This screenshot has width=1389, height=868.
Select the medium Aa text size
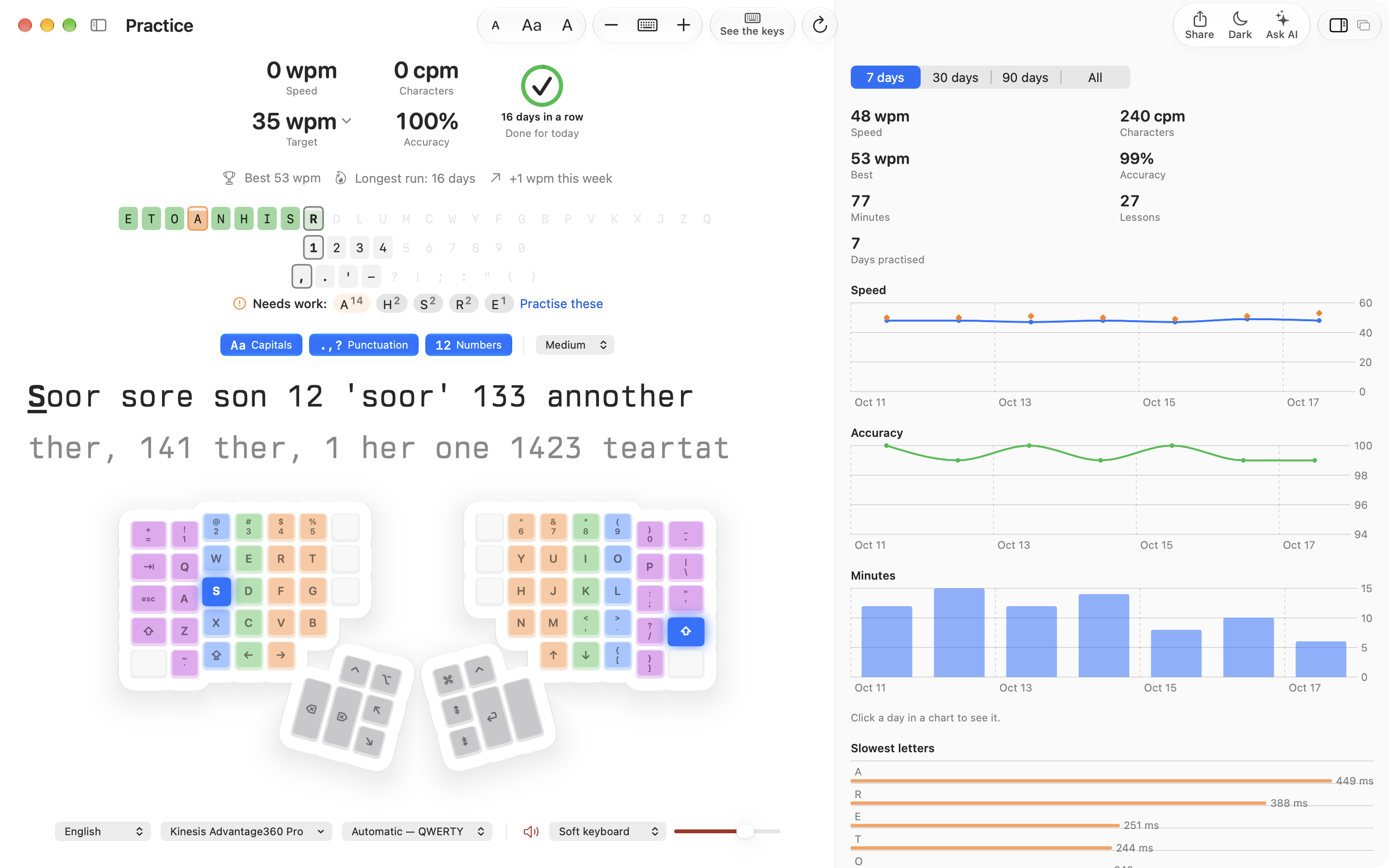531,25
